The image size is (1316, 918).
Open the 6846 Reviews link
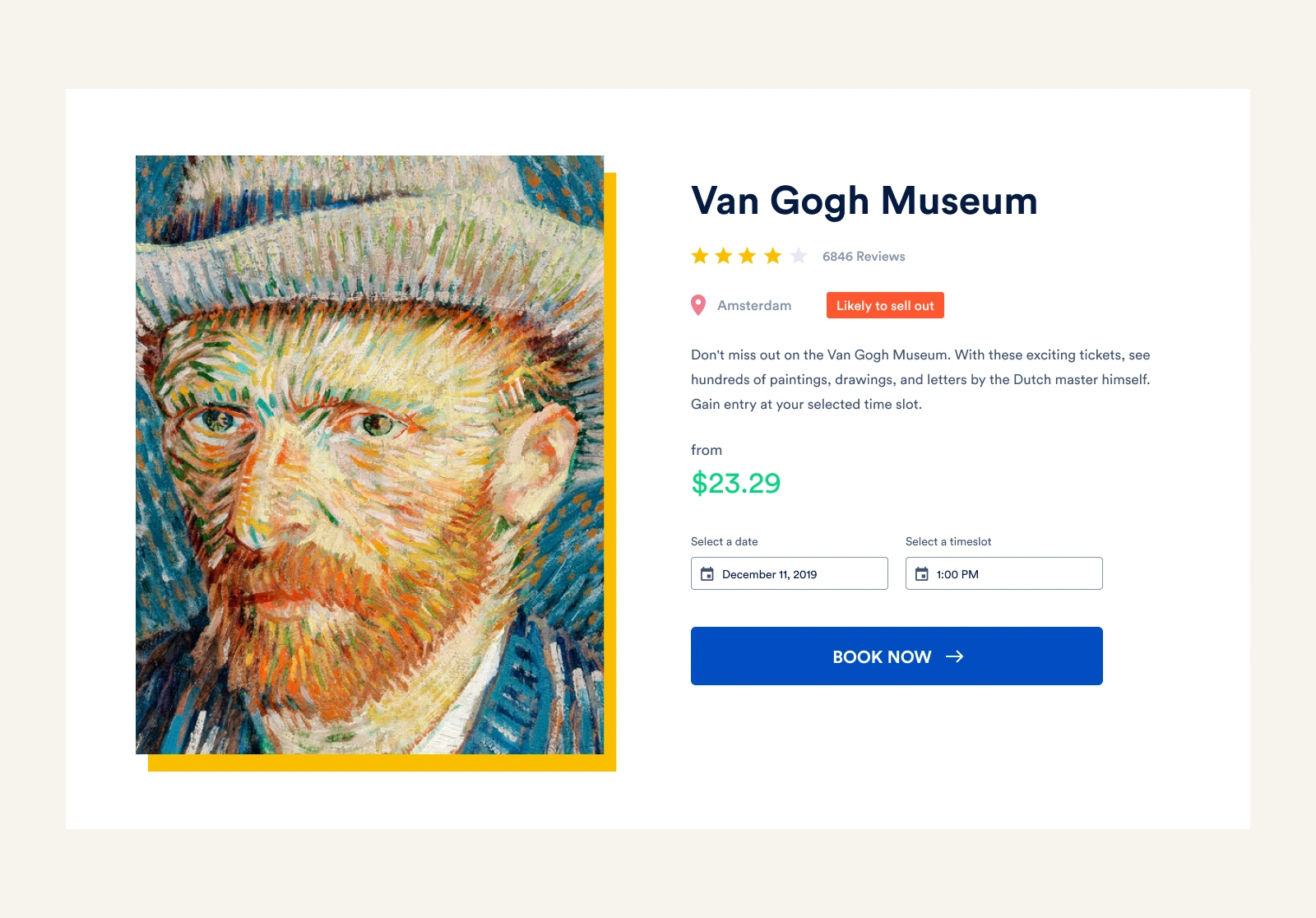tap(864, 257)
